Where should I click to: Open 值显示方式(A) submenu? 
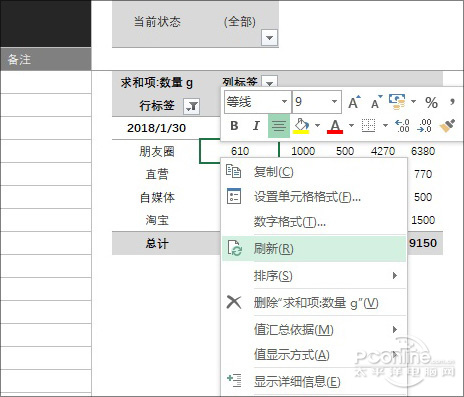314,354
